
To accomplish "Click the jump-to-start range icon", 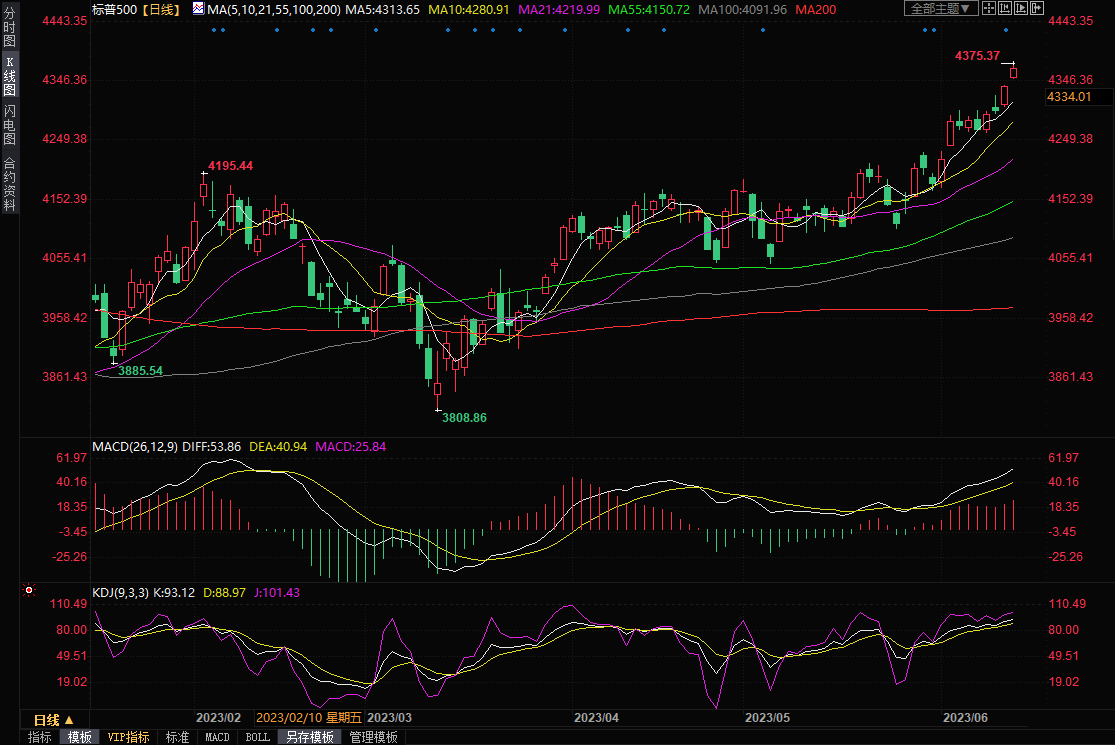I will tap(1003, 9).
